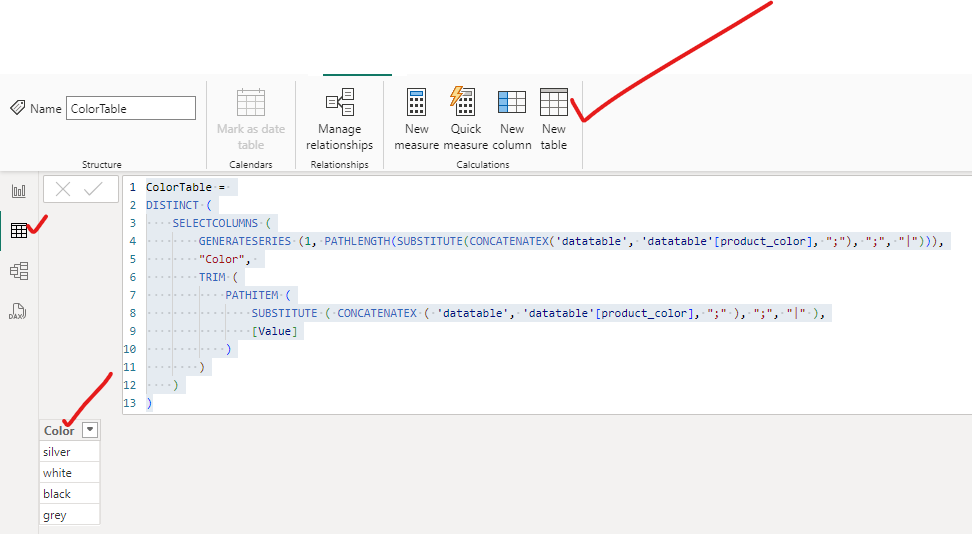
Task: Click PATHITEM on formula line 7
Action: pos(252,295)
